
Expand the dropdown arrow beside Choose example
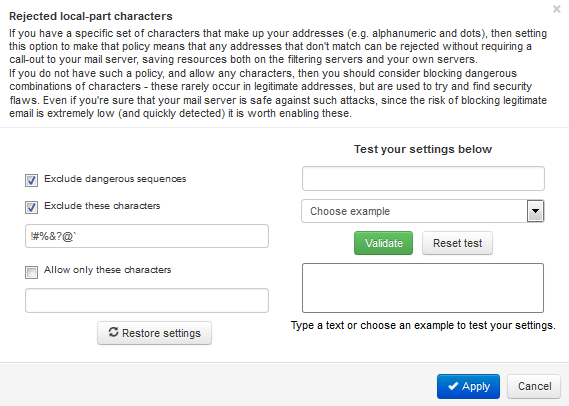[535, 211]
